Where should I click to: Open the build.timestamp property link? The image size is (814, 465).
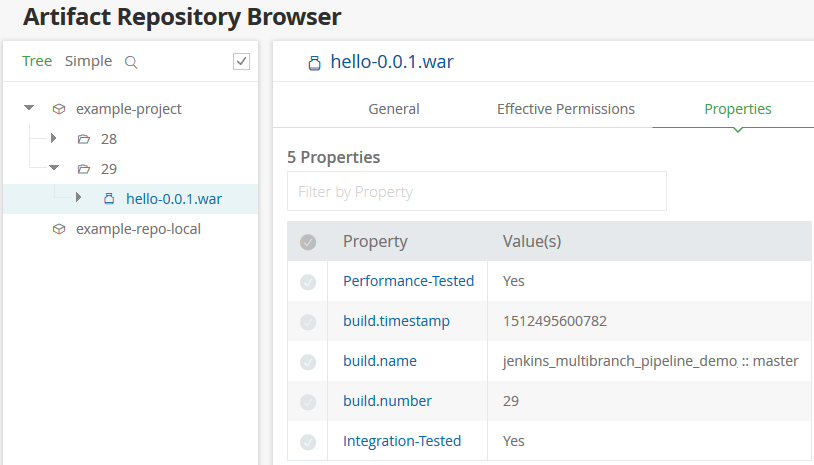pyautogui.click(x=396, y=321)
